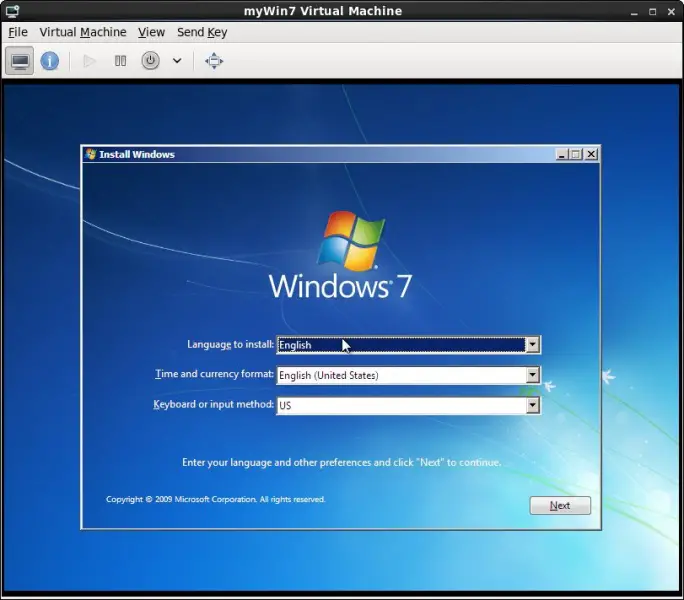
Task: Open the Language to install dropdown
Action: pos(532,345)
